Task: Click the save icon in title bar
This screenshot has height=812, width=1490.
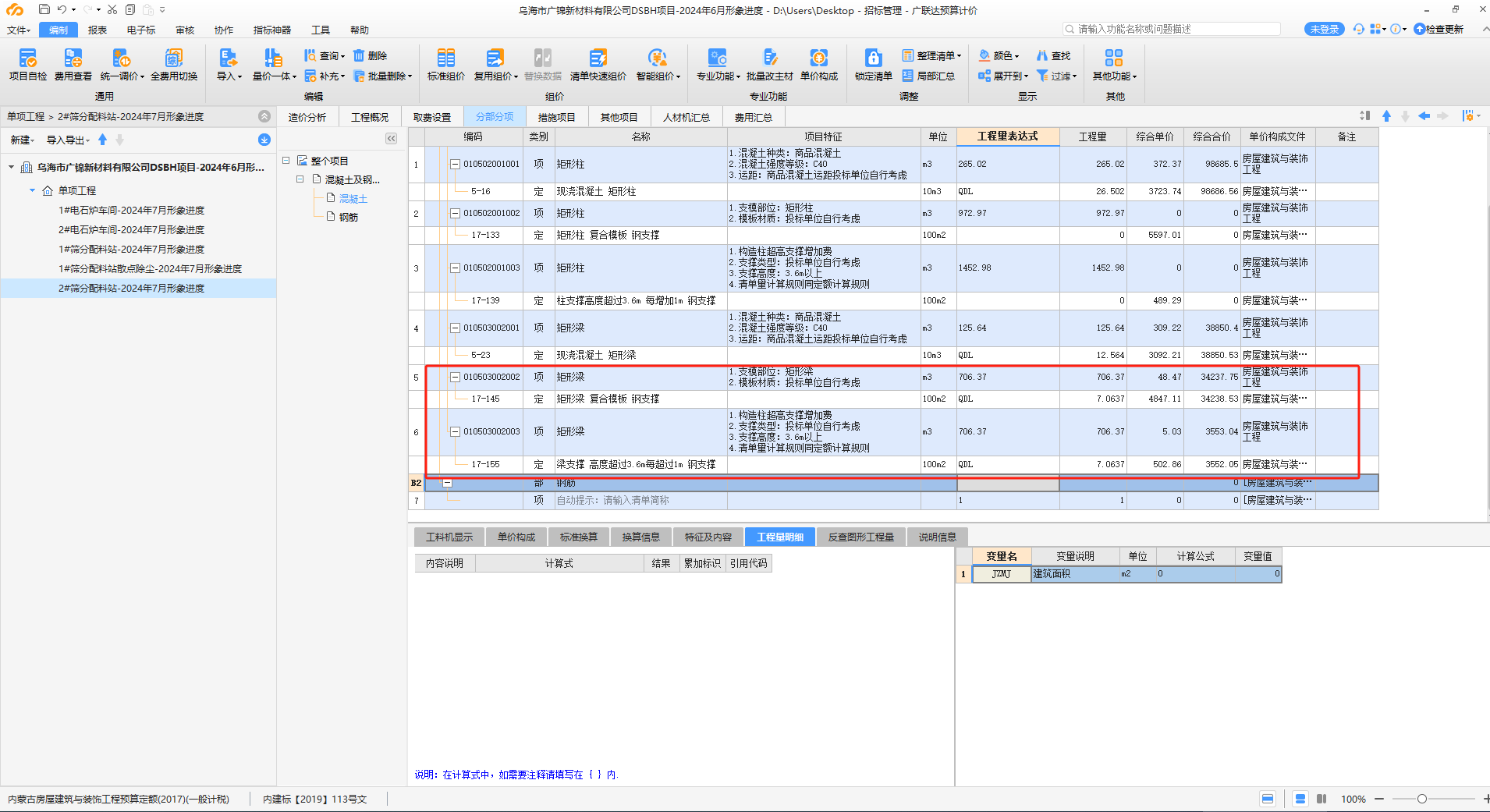Action: click(44, 9)
